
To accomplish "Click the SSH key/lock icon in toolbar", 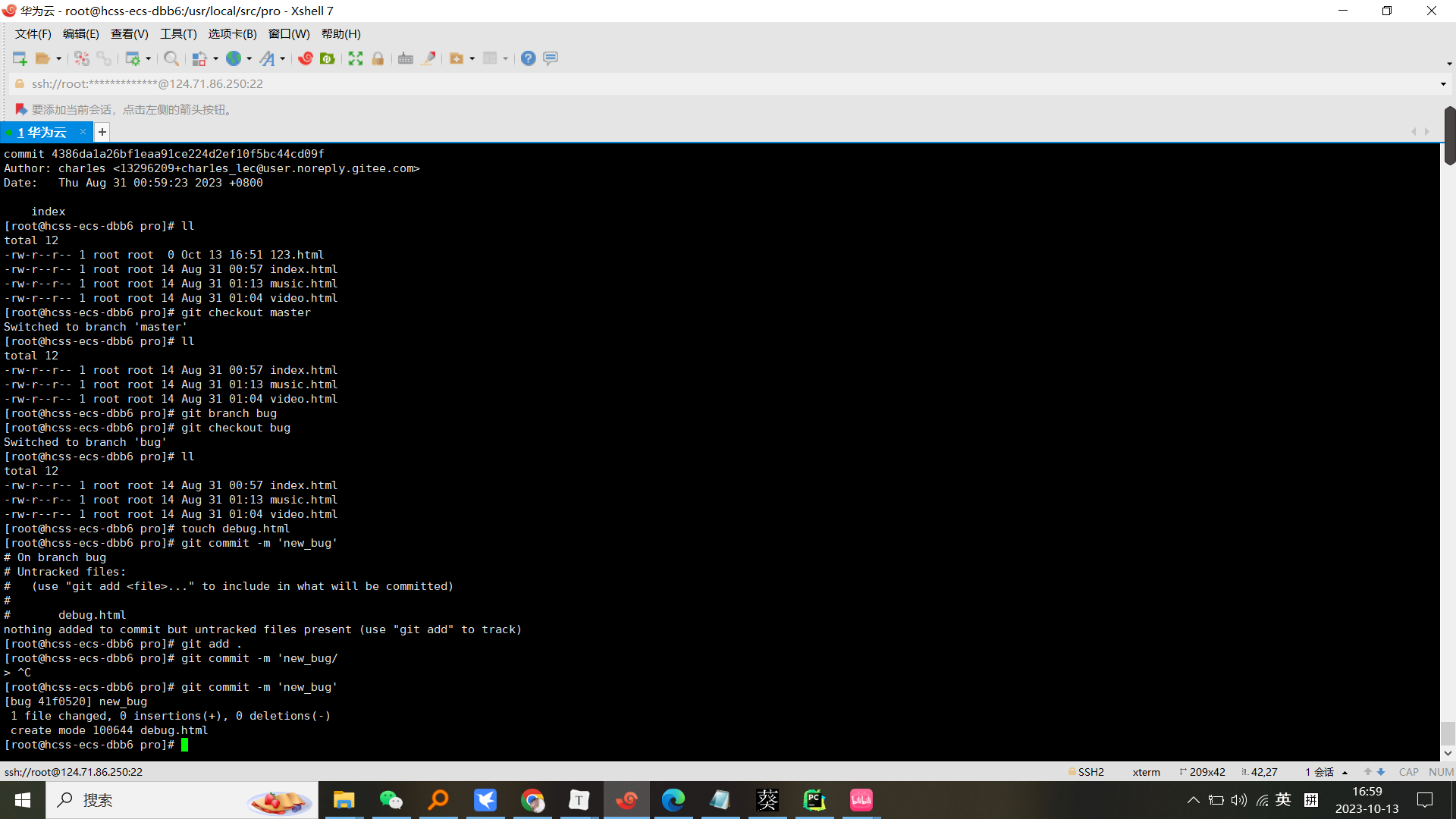I will point(378,58).
